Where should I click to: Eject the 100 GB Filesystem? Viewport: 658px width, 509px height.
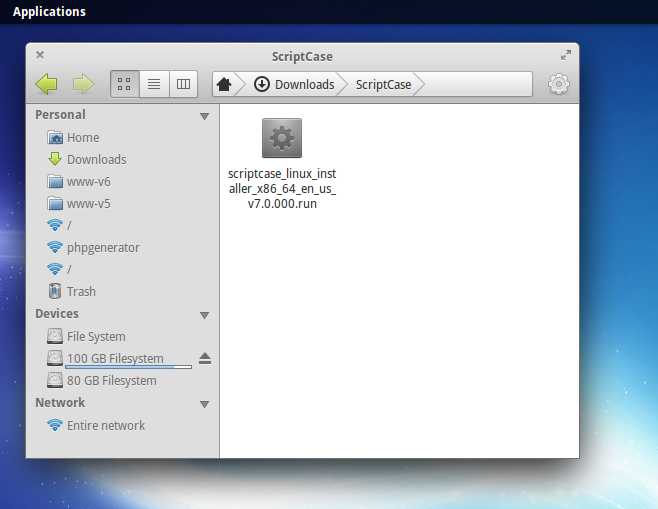pyautogui.click(x=205, y=358)
